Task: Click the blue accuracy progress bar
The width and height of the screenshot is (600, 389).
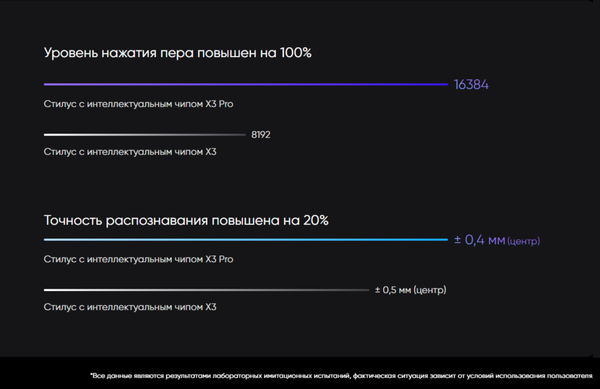Action: (x=246, y=240)
